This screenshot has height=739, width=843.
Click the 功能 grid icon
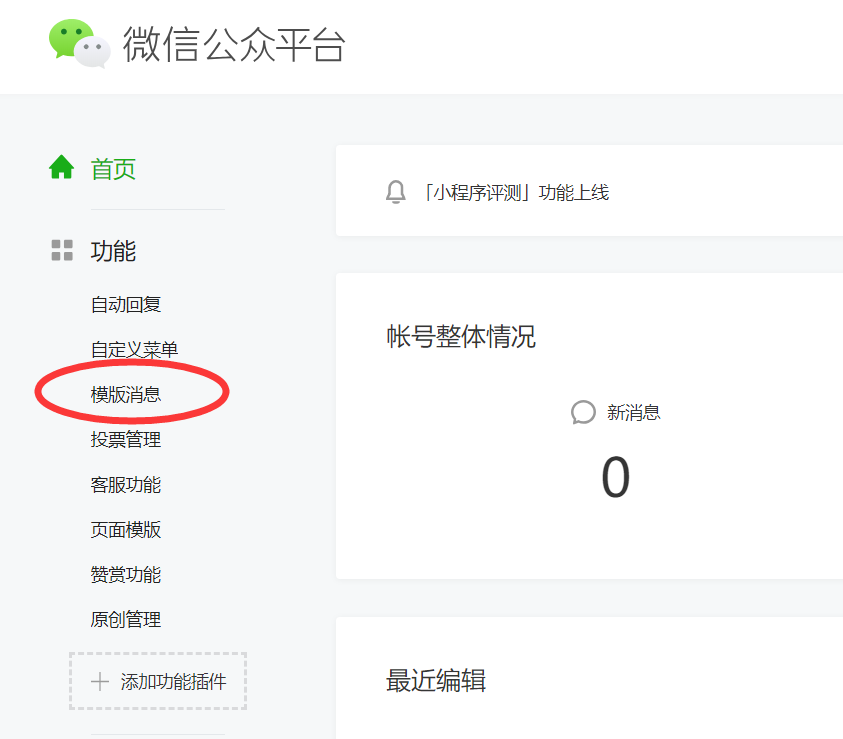[62, 250]
